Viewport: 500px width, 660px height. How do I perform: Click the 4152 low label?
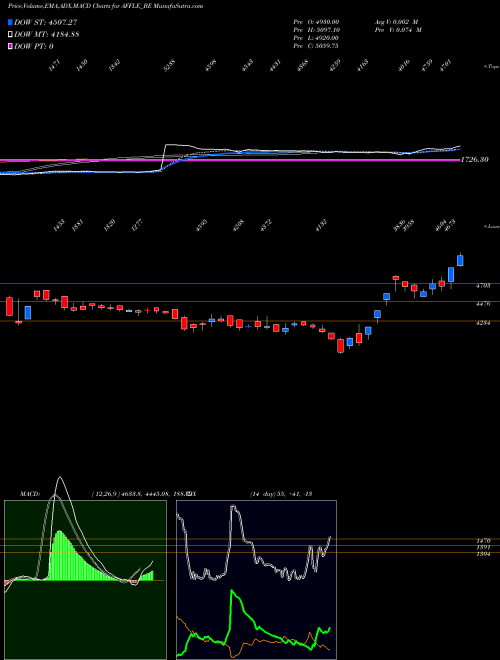[321, 226]
